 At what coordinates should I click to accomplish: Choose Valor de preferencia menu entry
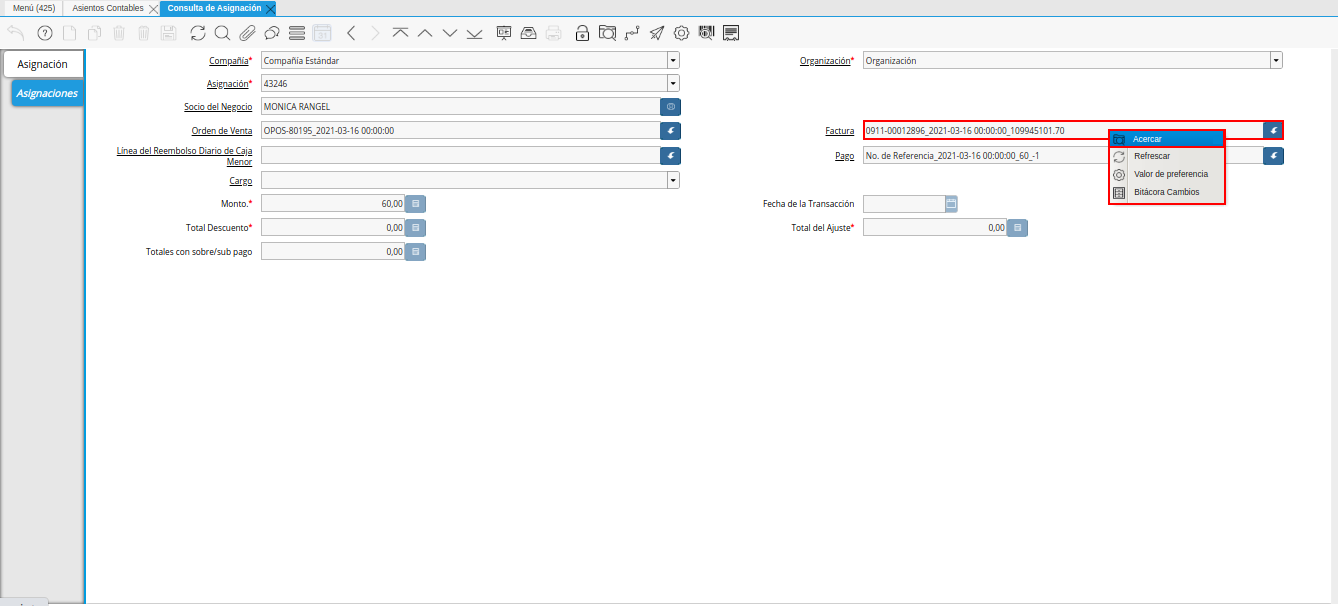(1167, 174)
